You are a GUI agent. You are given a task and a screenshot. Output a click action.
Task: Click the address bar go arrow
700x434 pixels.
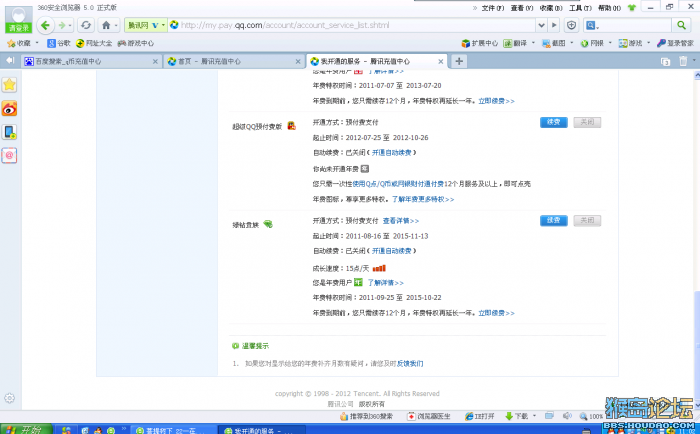(554, 25)
